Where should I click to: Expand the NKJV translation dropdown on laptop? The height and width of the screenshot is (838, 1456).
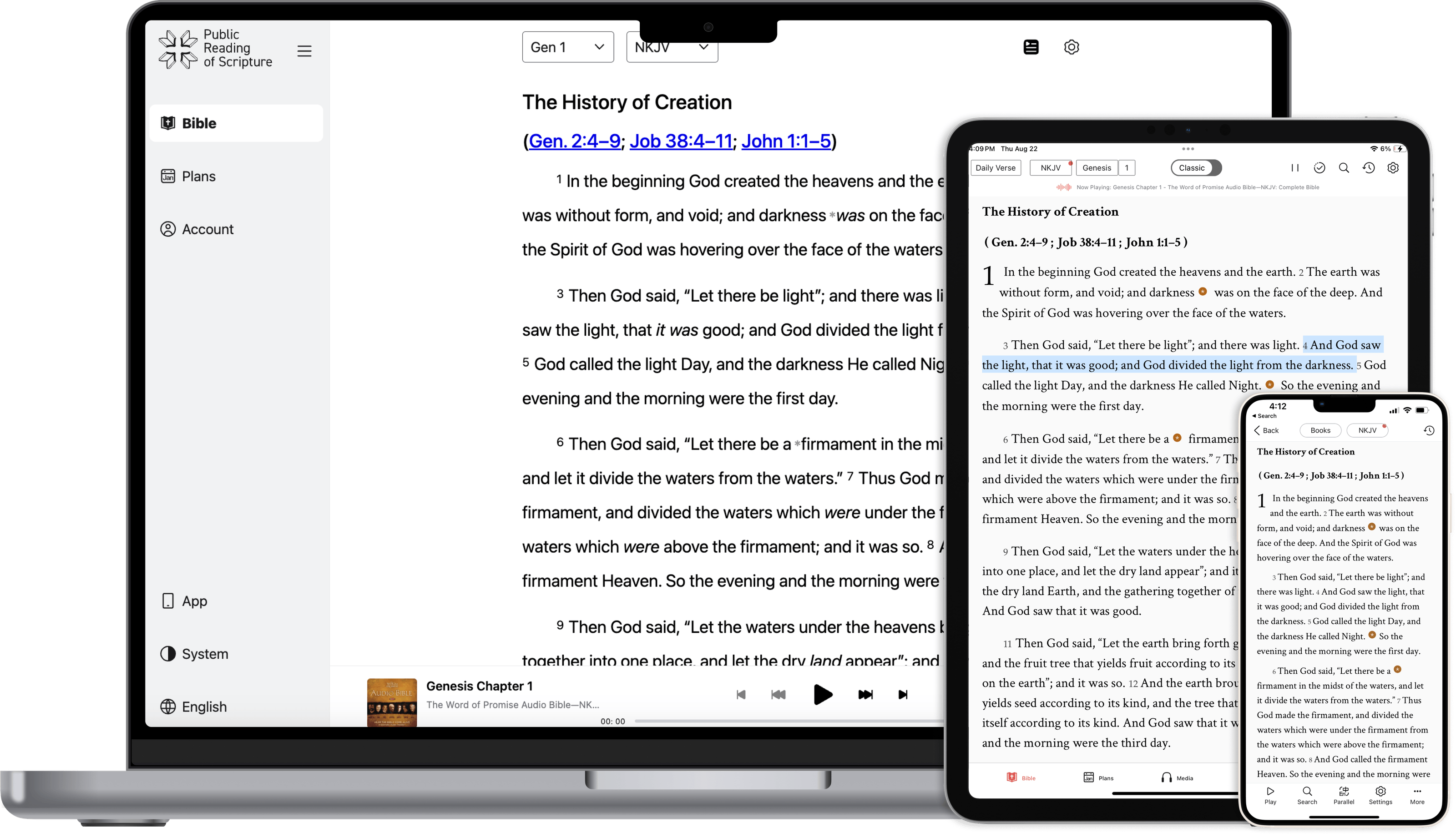[671, 46]
